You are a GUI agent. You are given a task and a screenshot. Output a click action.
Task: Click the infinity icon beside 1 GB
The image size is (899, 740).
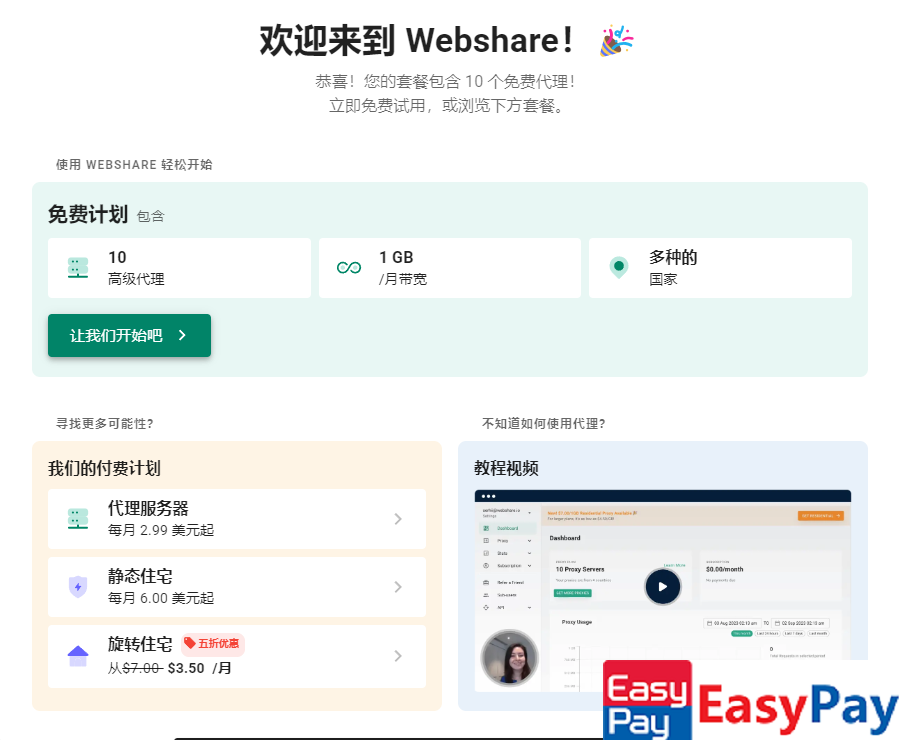tap(349, 268)
